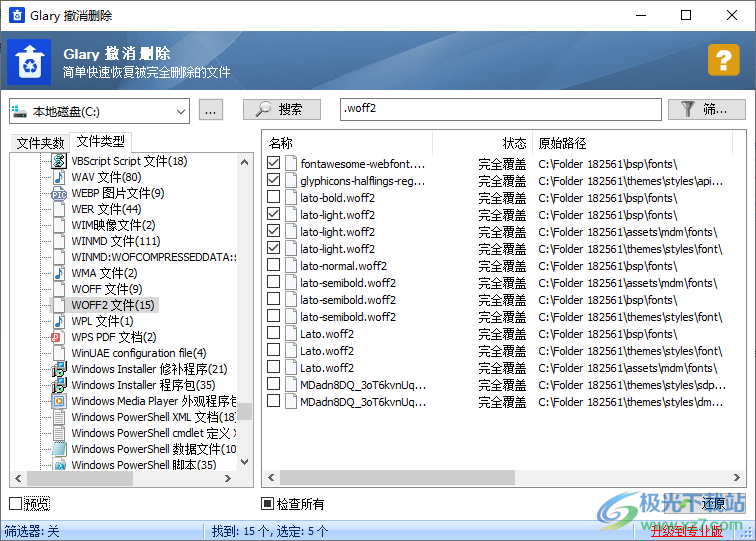
Task: Toggle the 检查所有 check-all checkbox
Action: click(x=267, y=503)
